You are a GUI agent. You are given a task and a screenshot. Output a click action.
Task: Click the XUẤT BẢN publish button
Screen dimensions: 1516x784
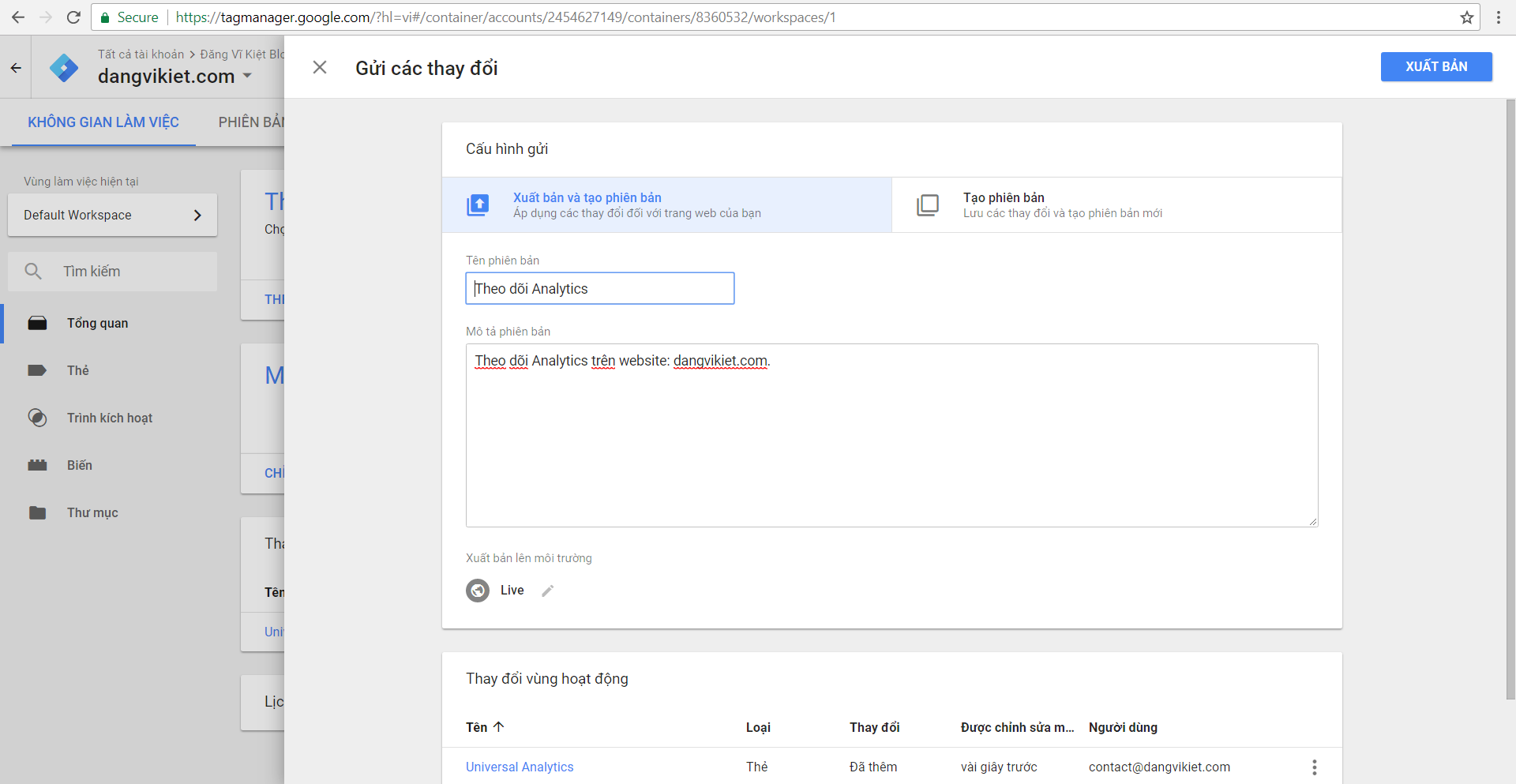coord(1436,66)
